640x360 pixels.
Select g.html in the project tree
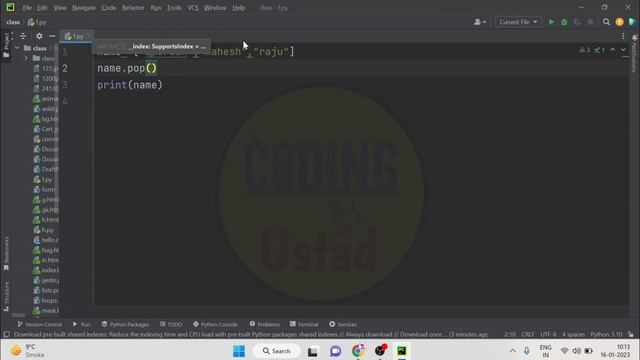[46, 200]
